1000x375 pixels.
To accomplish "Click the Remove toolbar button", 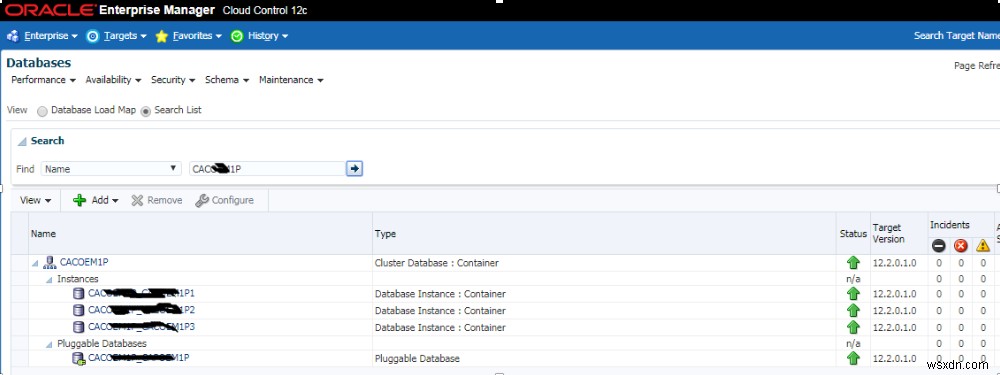I will 157,200.
